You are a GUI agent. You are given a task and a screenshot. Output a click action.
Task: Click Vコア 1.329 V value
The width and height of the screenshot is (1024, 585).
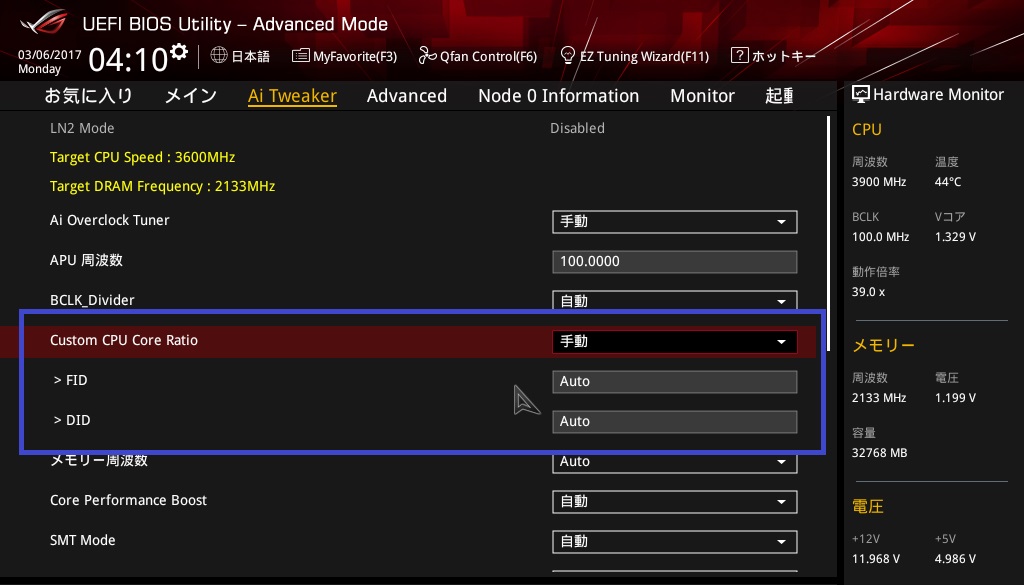[955, 236]
